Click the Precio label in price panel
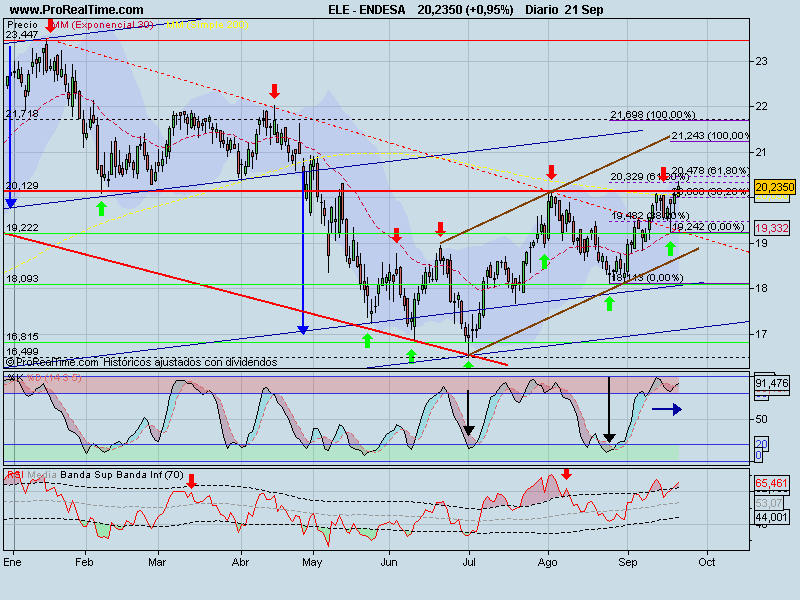Image resolution: width=800 pixels, height=600 pixels. click(x=22, y=24)
